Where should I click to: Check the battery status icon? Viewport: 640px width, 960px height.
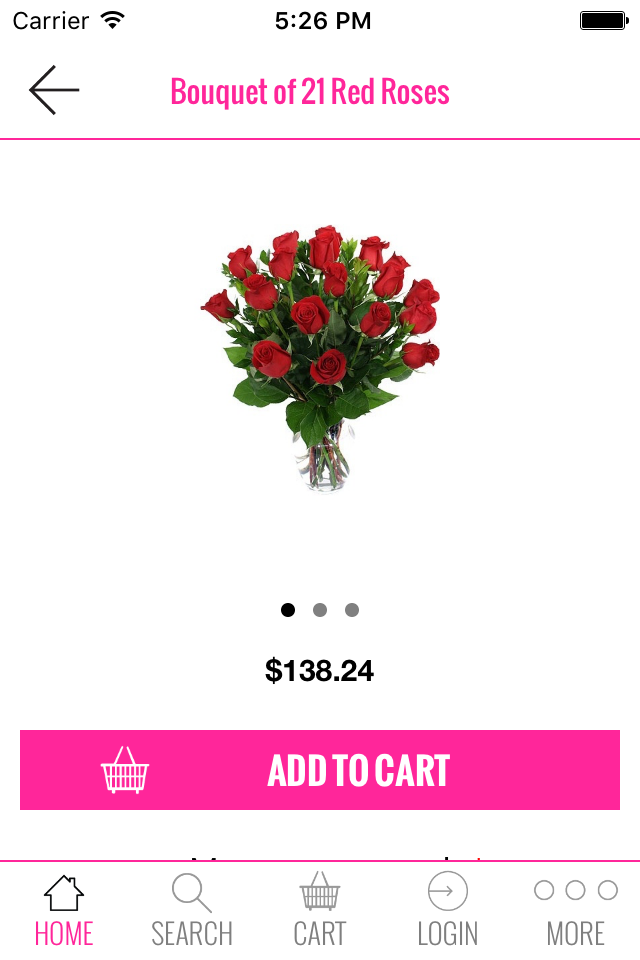pos(604,21)
